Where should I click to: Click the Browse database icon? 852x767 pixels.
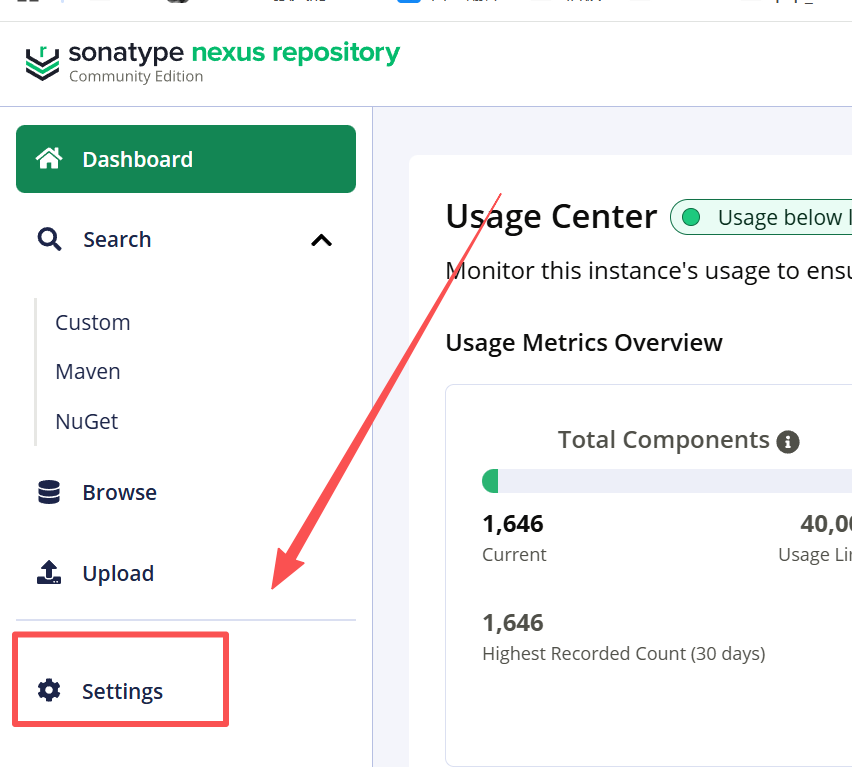(x=49, y=492)
